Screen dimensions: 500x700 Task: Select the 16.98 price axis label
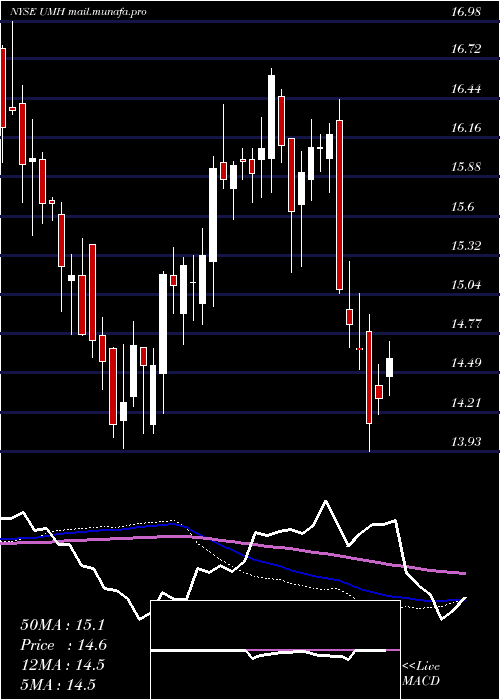466,12
